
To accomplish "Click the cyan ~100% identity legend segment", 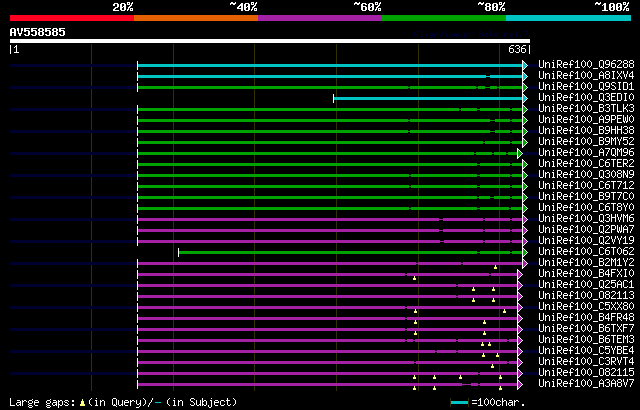I will (x=568, y=18).
